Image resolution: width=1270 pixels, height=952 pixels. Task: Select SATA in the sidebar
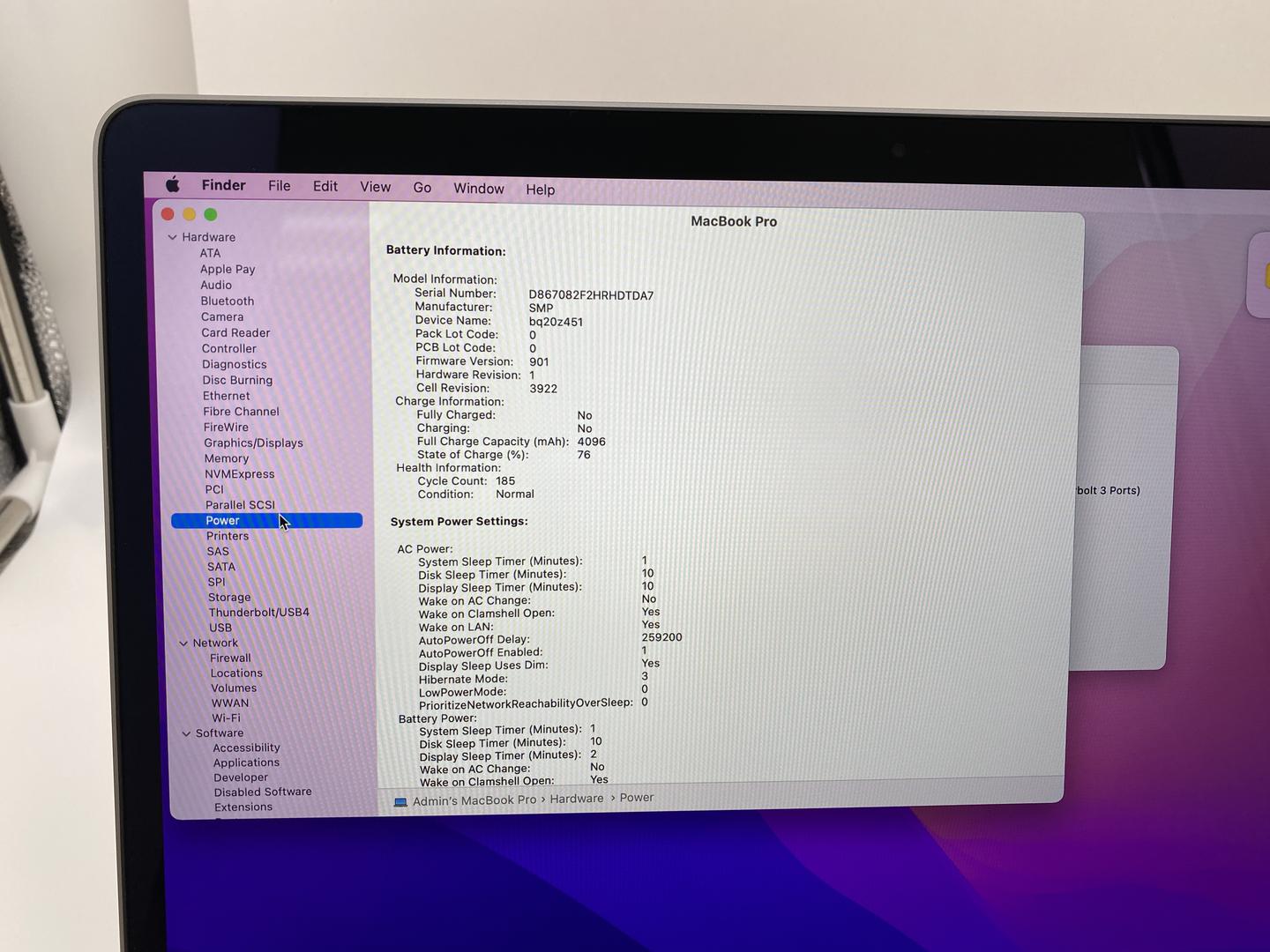(221, 567)
